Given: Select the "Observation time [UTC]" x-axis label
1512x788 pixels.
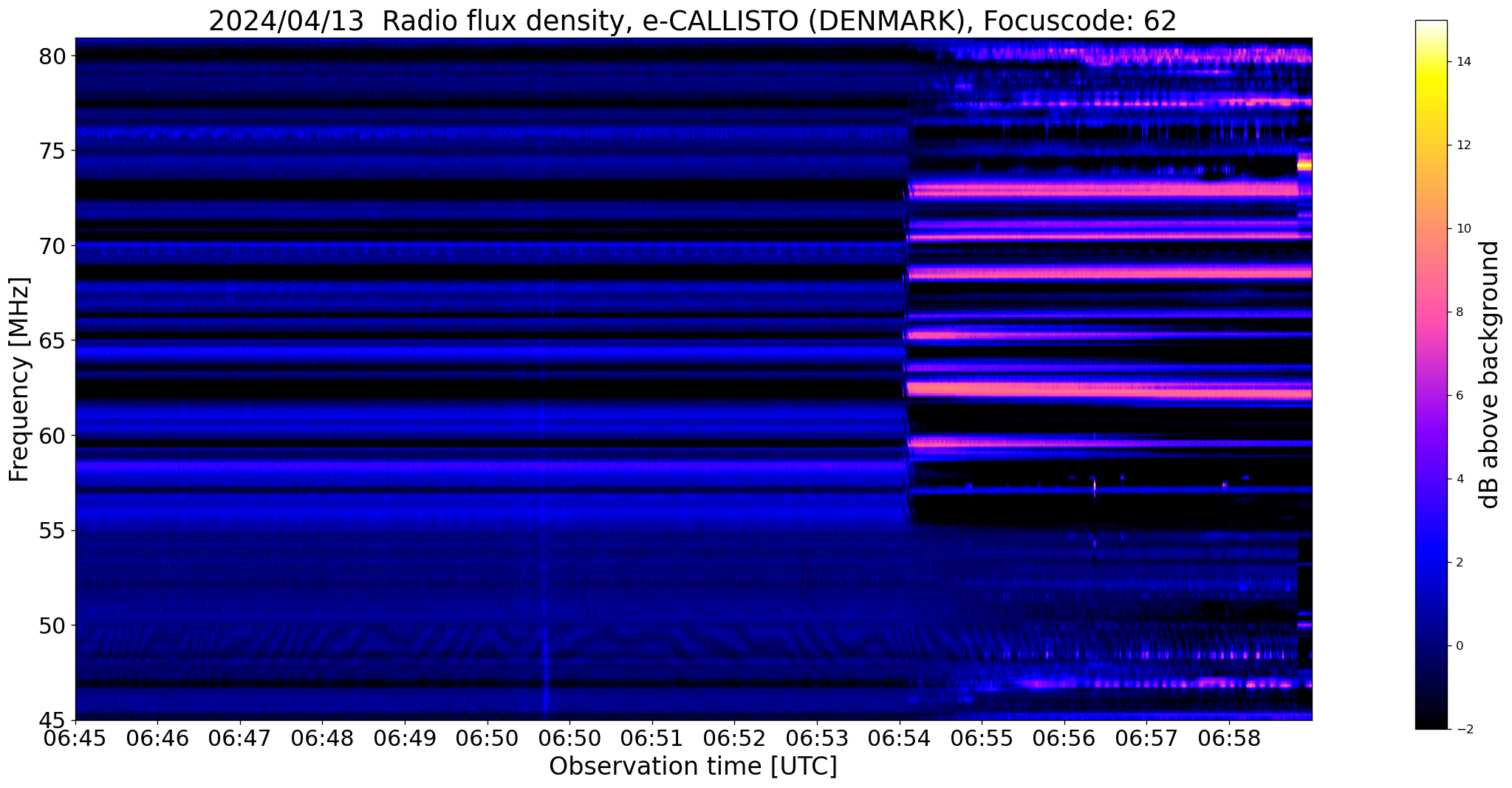Looking at the screenshot, I should pyautogui.click(x=693, y=766).
